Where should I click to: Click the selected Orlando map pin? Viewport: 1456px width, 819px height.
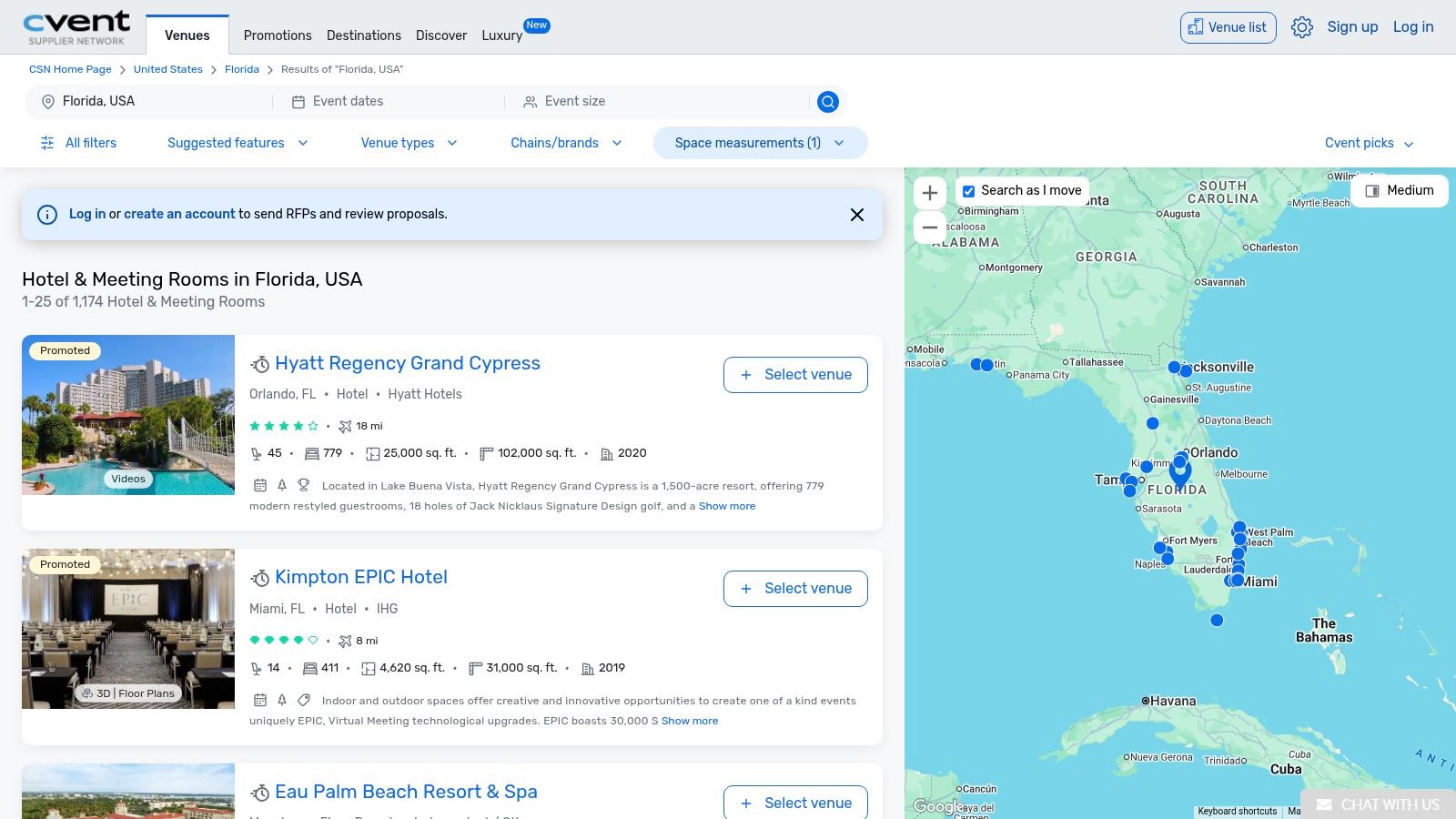pos(1180,474)
